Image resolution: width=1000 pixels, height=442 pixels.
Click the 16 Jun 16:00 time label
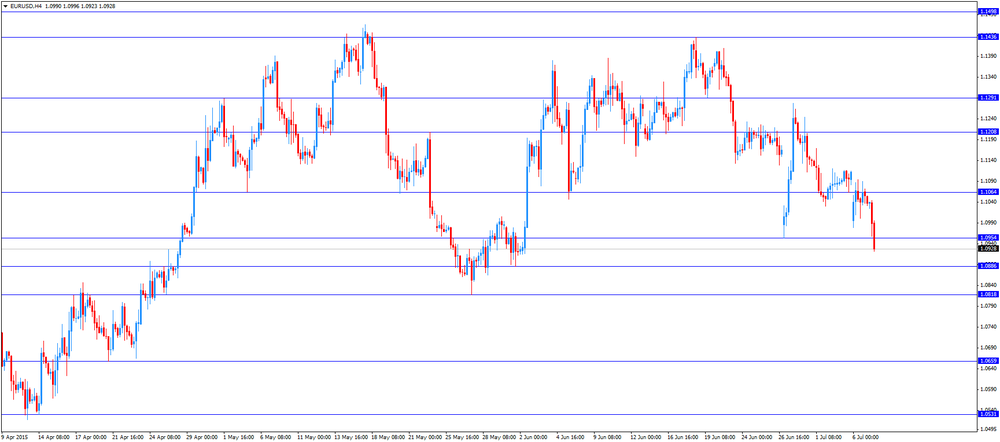(682, 438)
